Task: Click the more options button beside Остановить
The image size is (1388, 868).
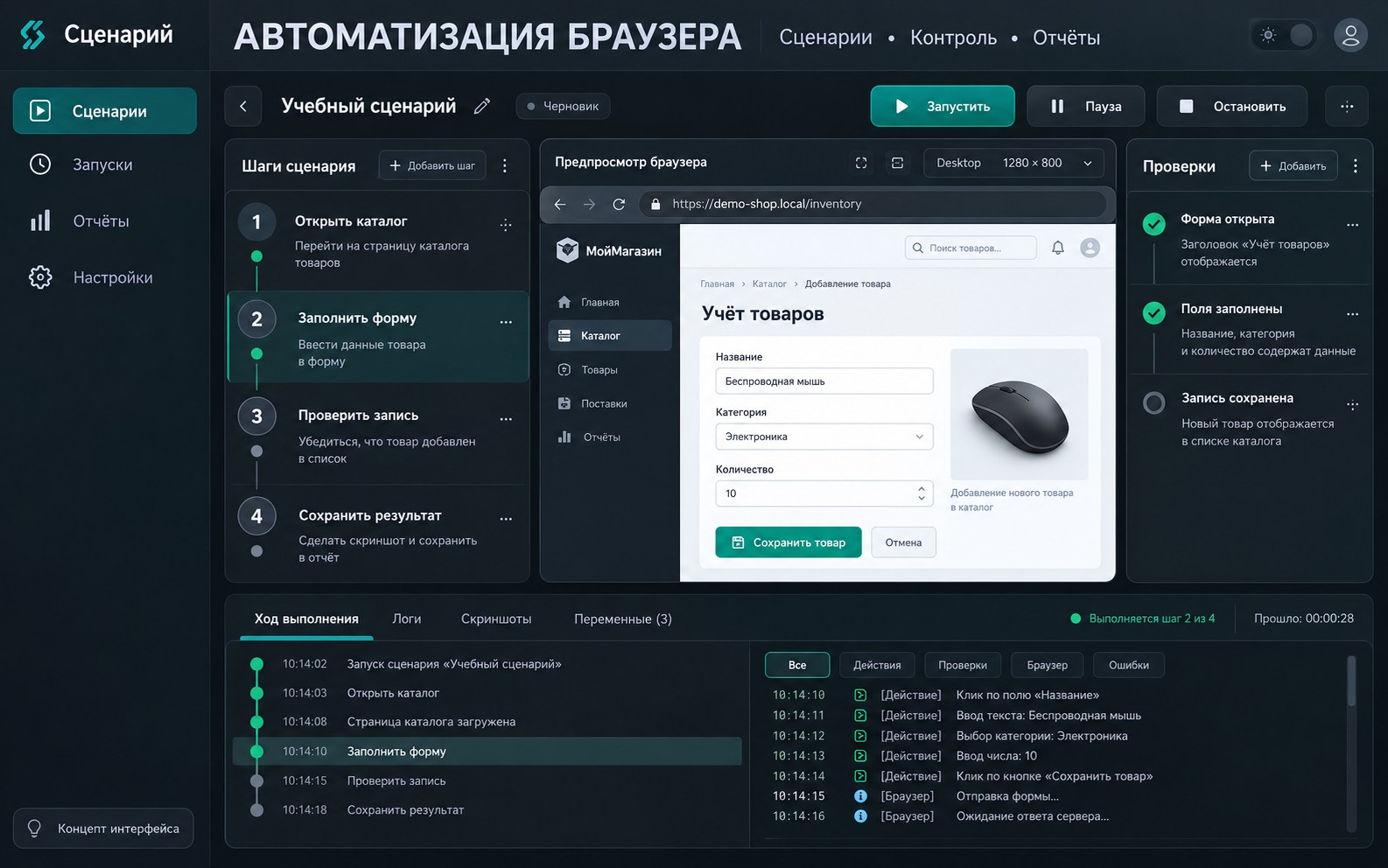Action: click(x=1347, y=107)
